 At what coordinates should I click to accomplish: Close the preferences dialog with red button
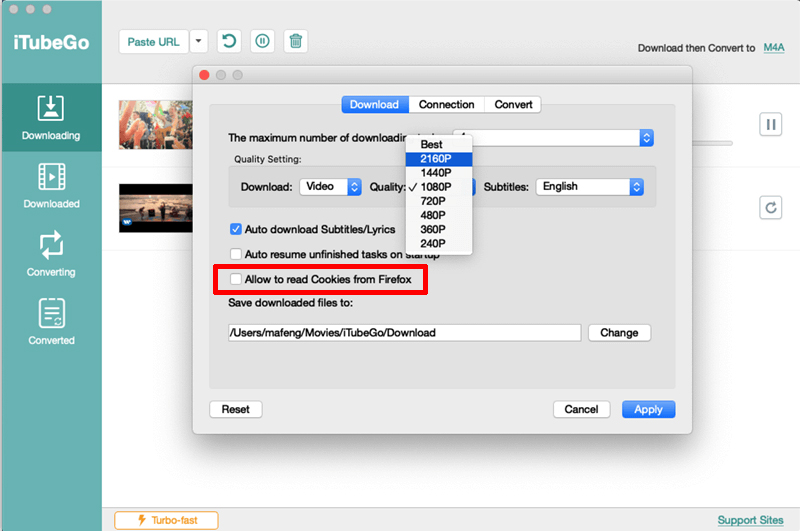(204, 75)
